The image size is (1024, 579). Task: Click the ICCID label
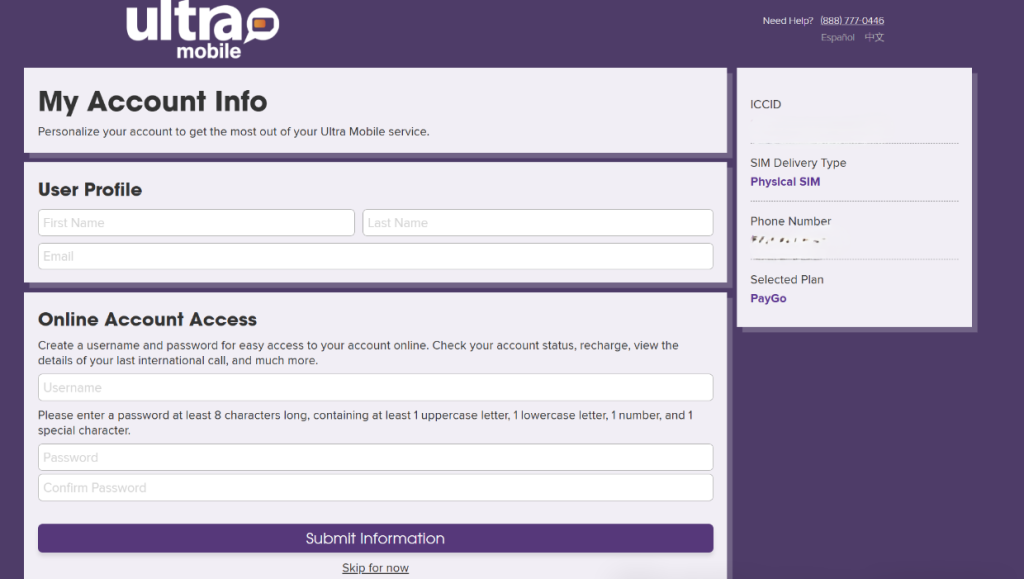[765, 104]
